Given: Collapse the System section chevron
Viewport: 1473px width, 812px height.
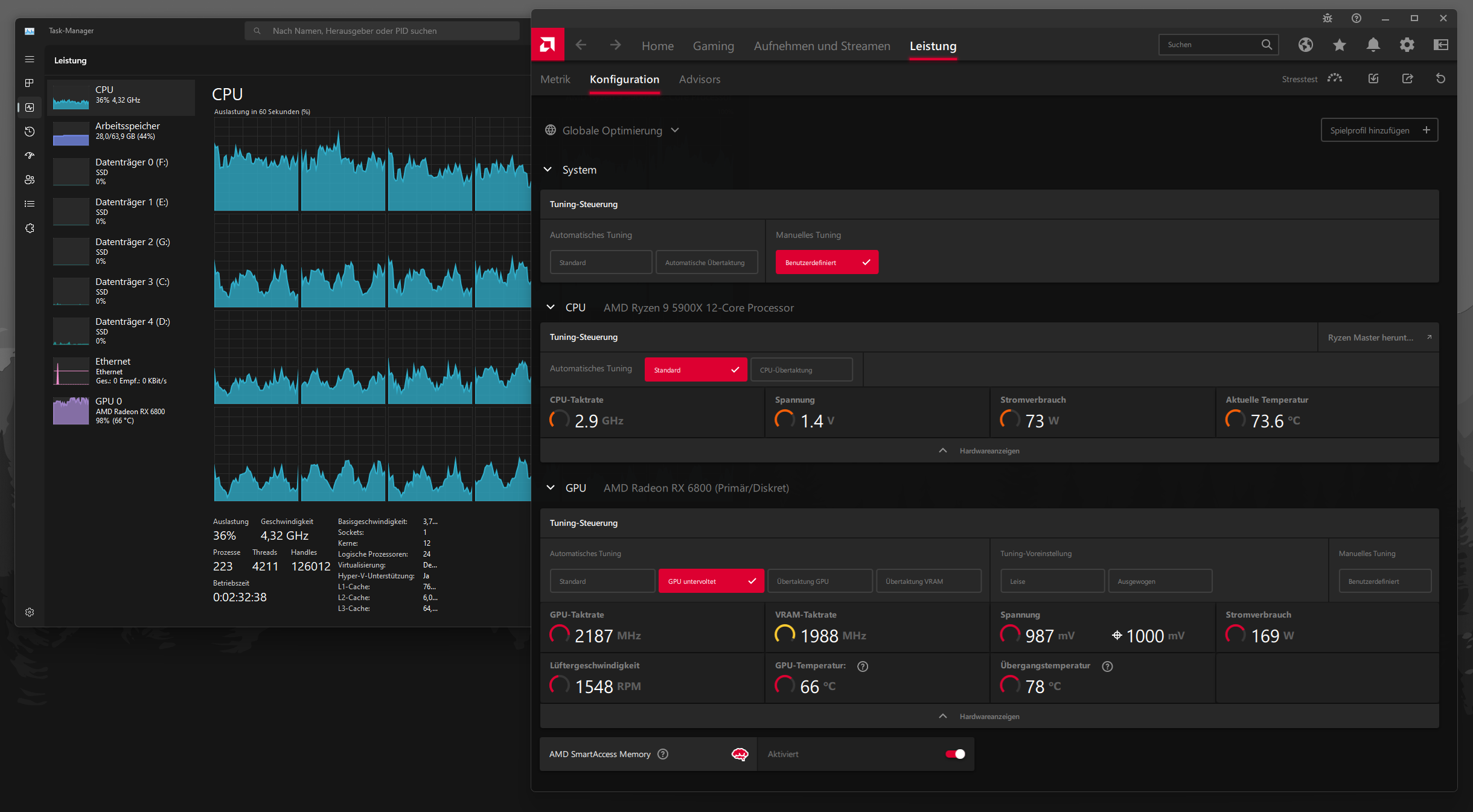Looking at the screenshot, I should pyautogui.click(x=548, y=170).
